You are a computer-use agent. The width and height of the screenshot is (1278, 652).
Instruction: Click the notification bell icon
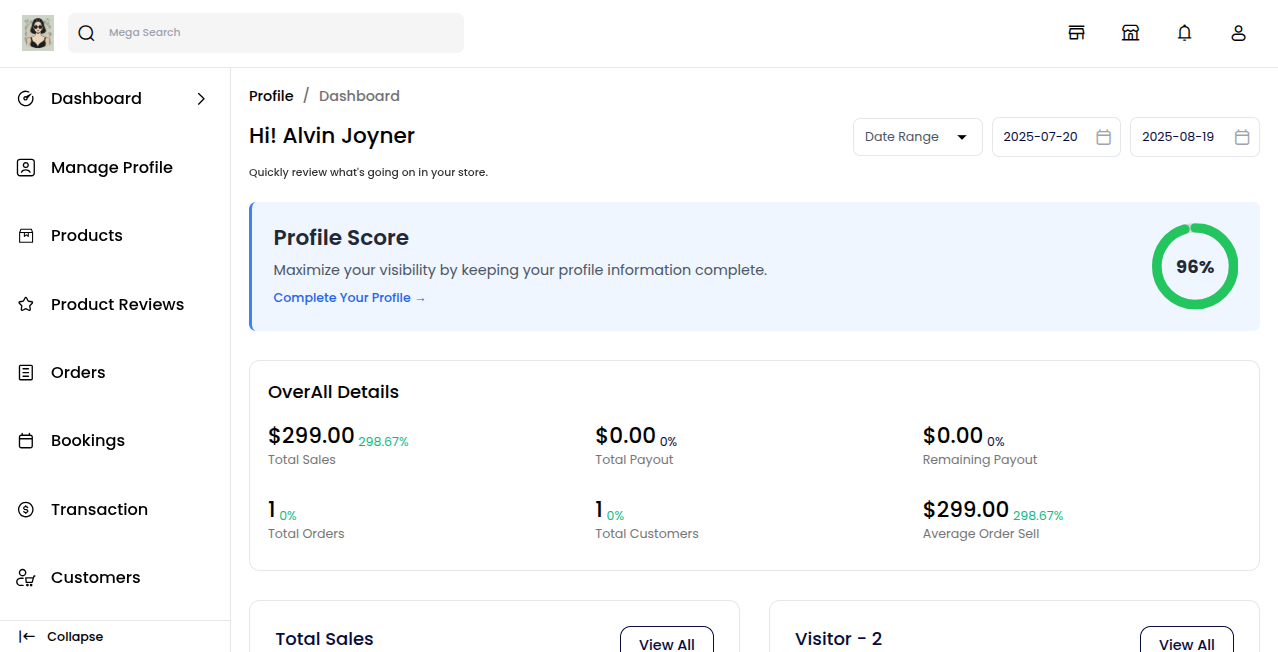click(x=1184, y=32)
